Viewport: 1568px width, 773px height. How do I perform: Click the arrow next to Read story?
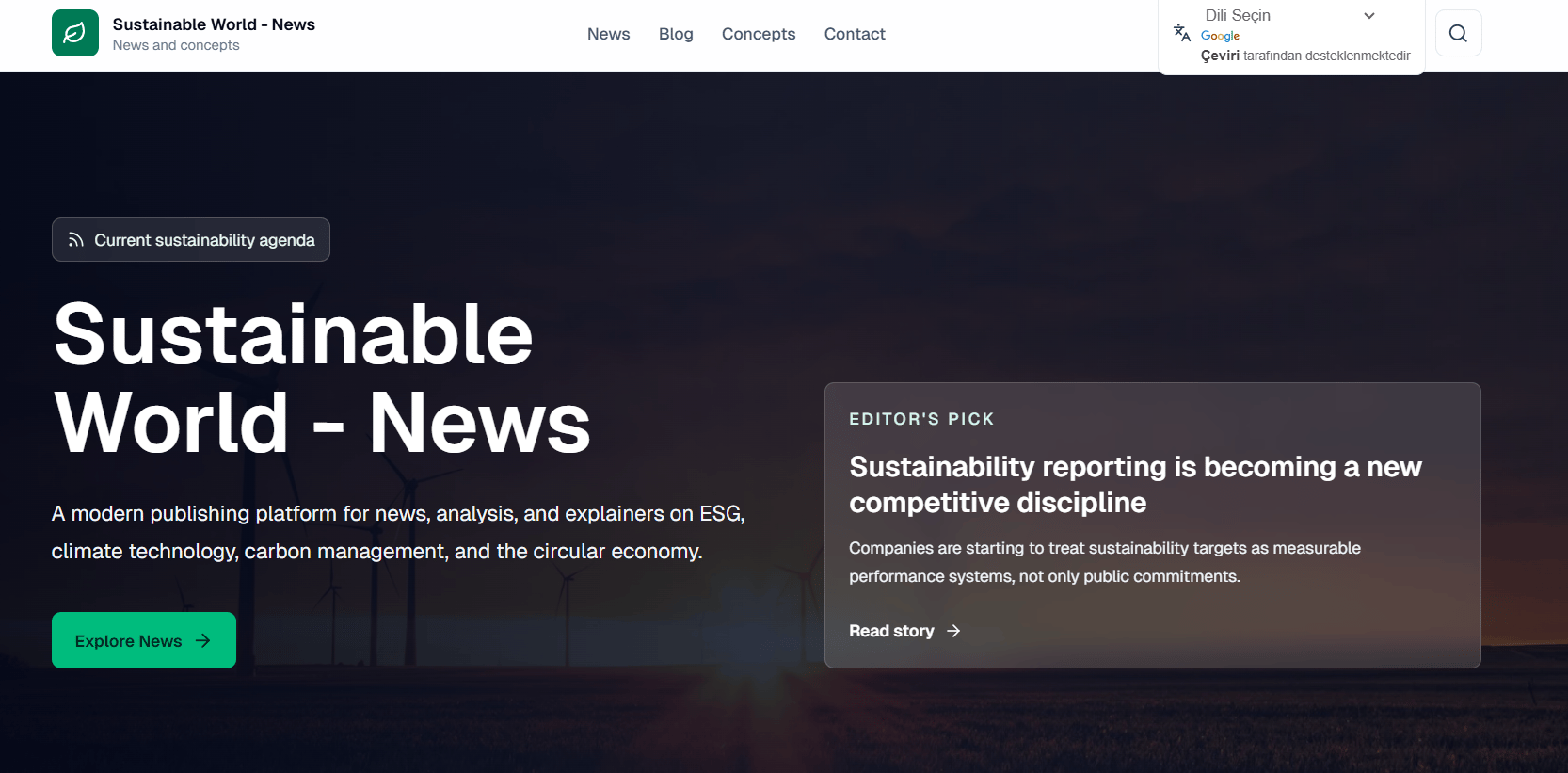[x=953, y=631]
